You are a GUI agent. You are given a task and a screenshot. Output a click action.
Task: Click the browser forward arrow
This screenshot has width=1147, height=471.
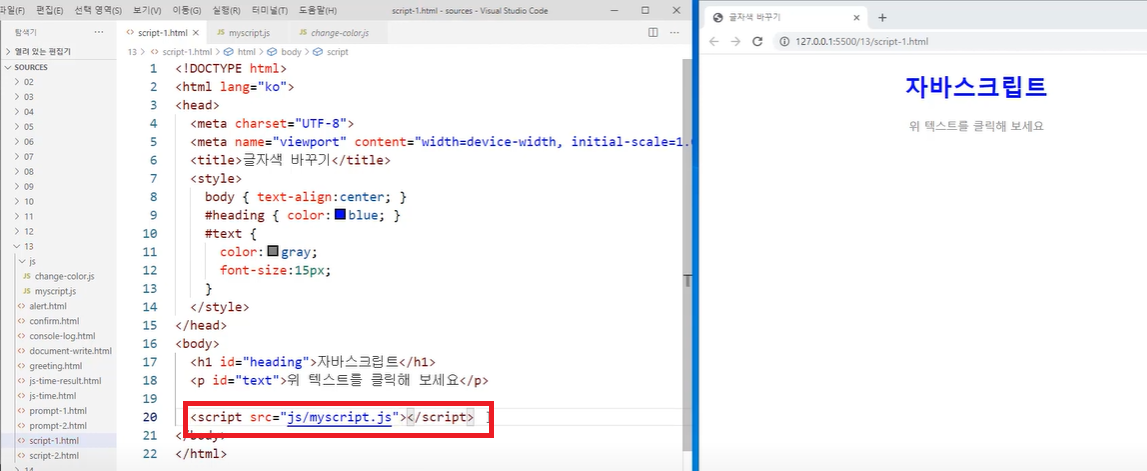[736, 42]
